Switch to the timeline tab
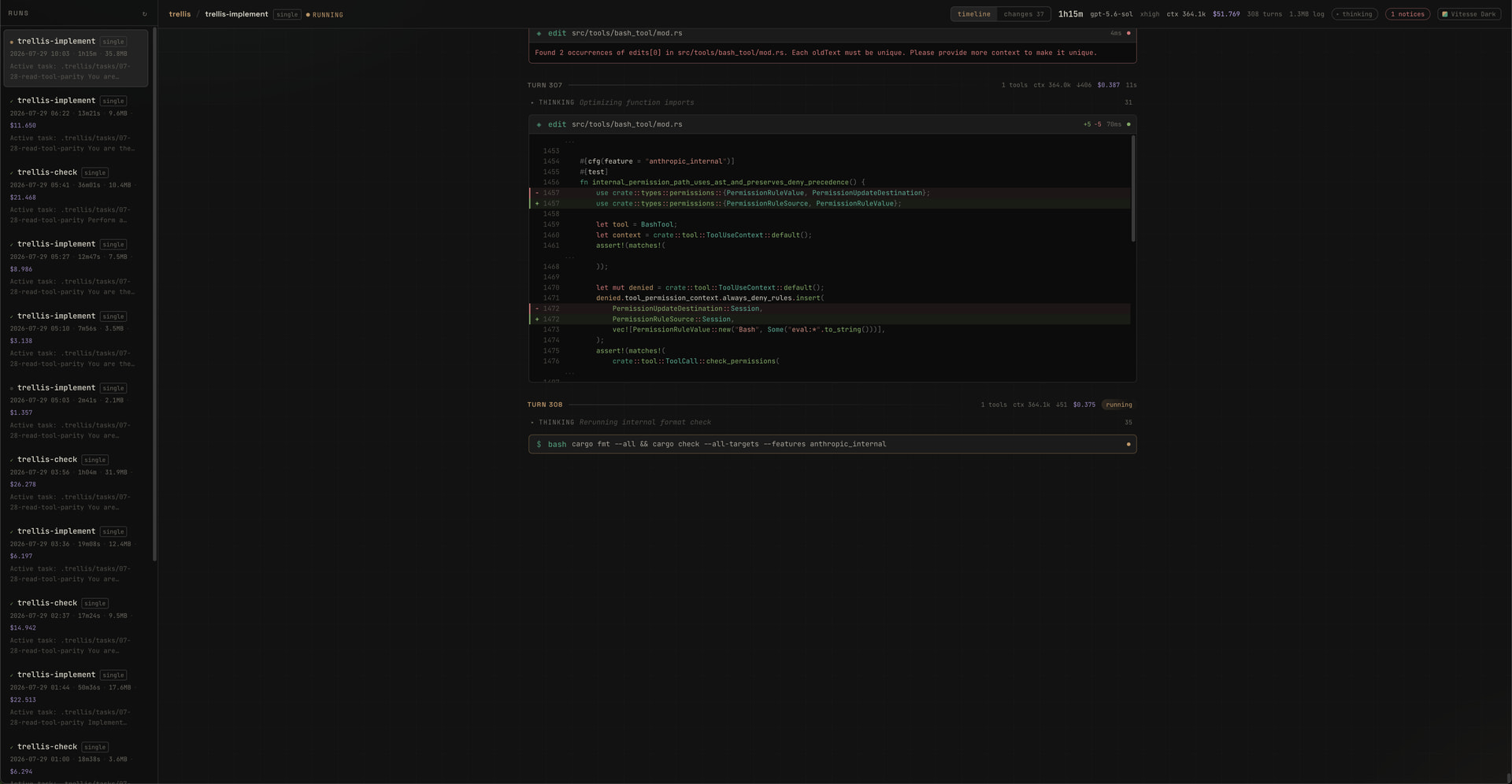This screenshot has width=1512, height=784. (973, 14)
